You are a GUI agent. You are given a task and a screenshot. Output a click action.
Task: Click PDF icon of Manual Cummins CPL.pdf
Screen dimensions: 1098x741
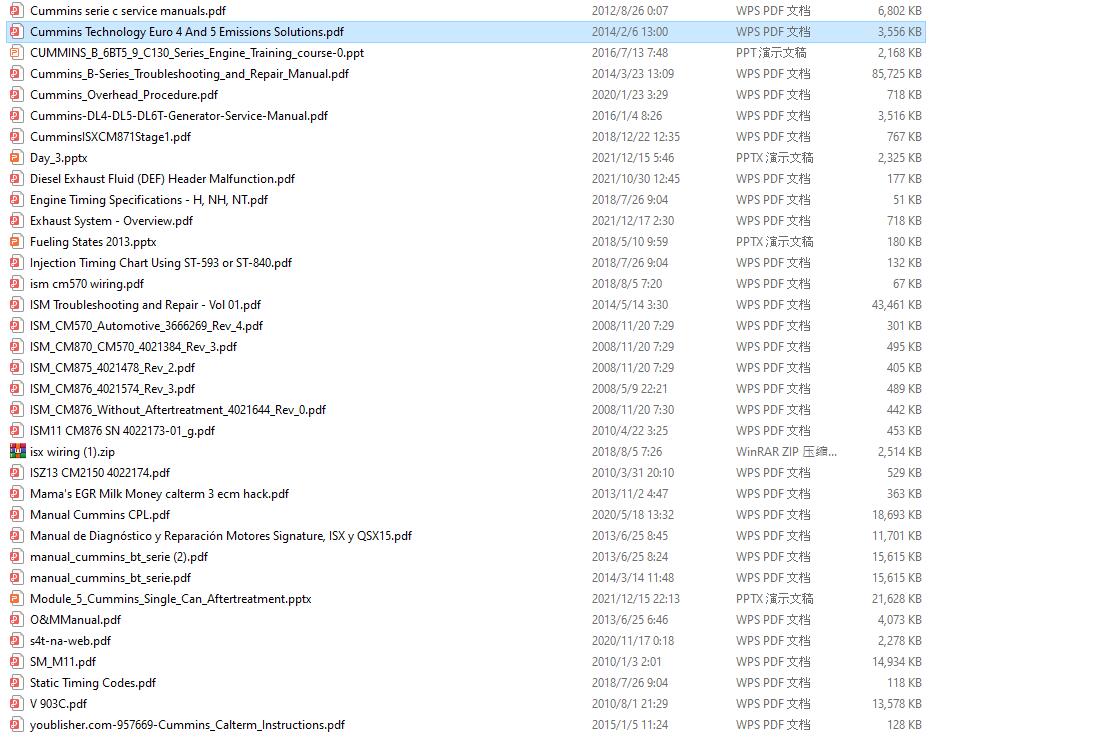click(15, 515)
